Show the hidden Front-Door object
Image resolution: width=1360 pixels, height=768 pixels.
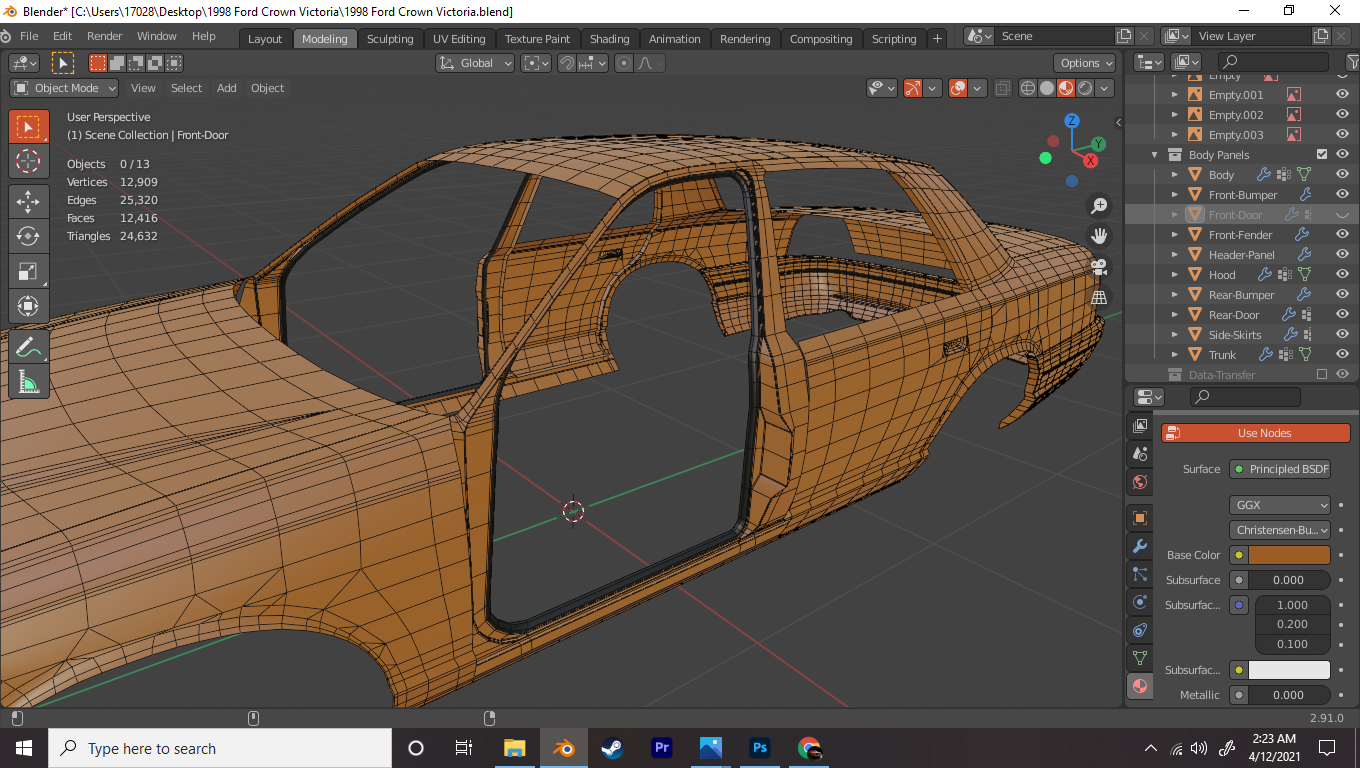[x=1342, y=215]
